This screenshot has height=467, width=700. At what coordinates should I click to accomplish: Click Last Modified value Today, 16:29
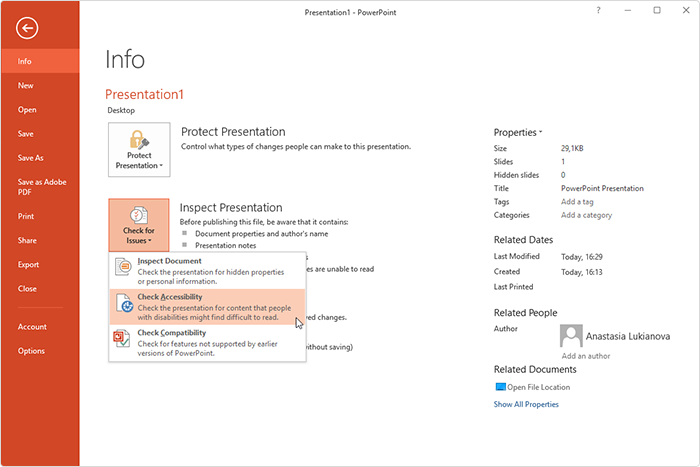tap(582, 257)
